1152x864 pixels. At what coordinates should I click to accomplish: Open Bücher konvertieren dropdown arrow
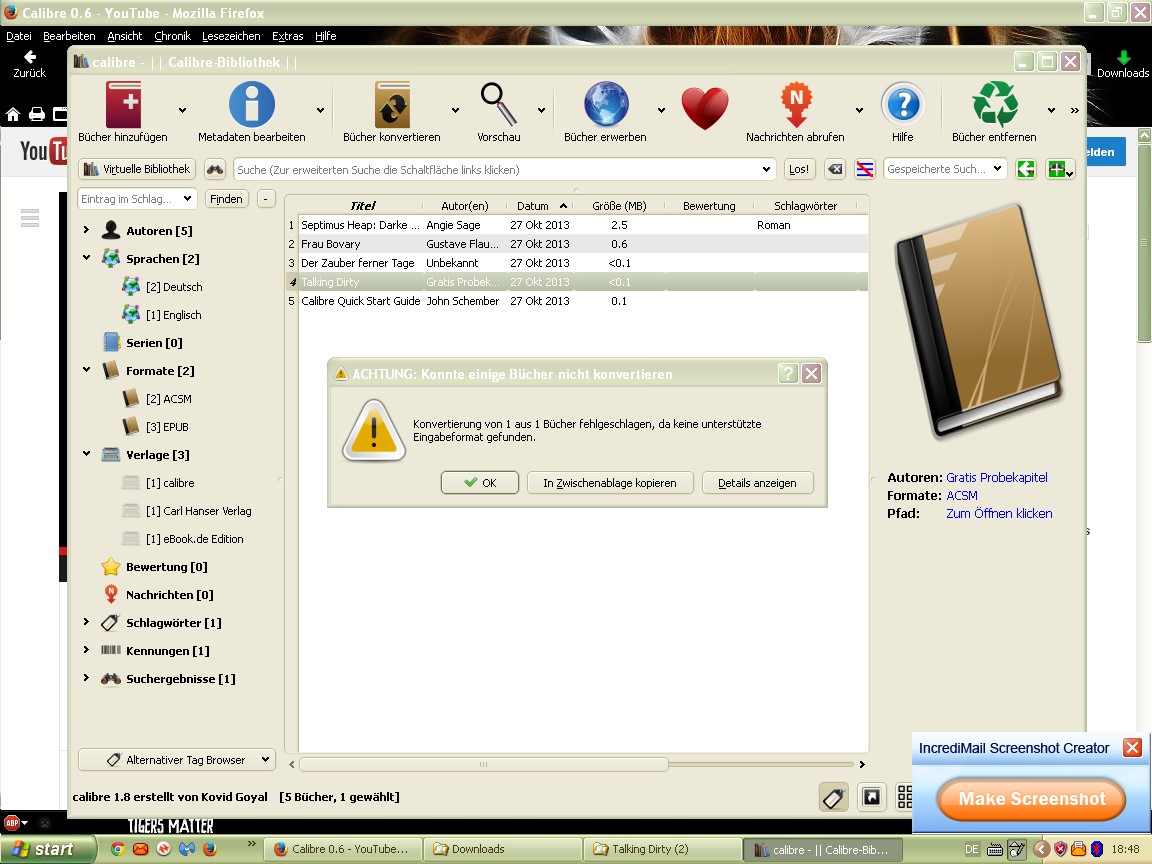(x=455, y=110)
